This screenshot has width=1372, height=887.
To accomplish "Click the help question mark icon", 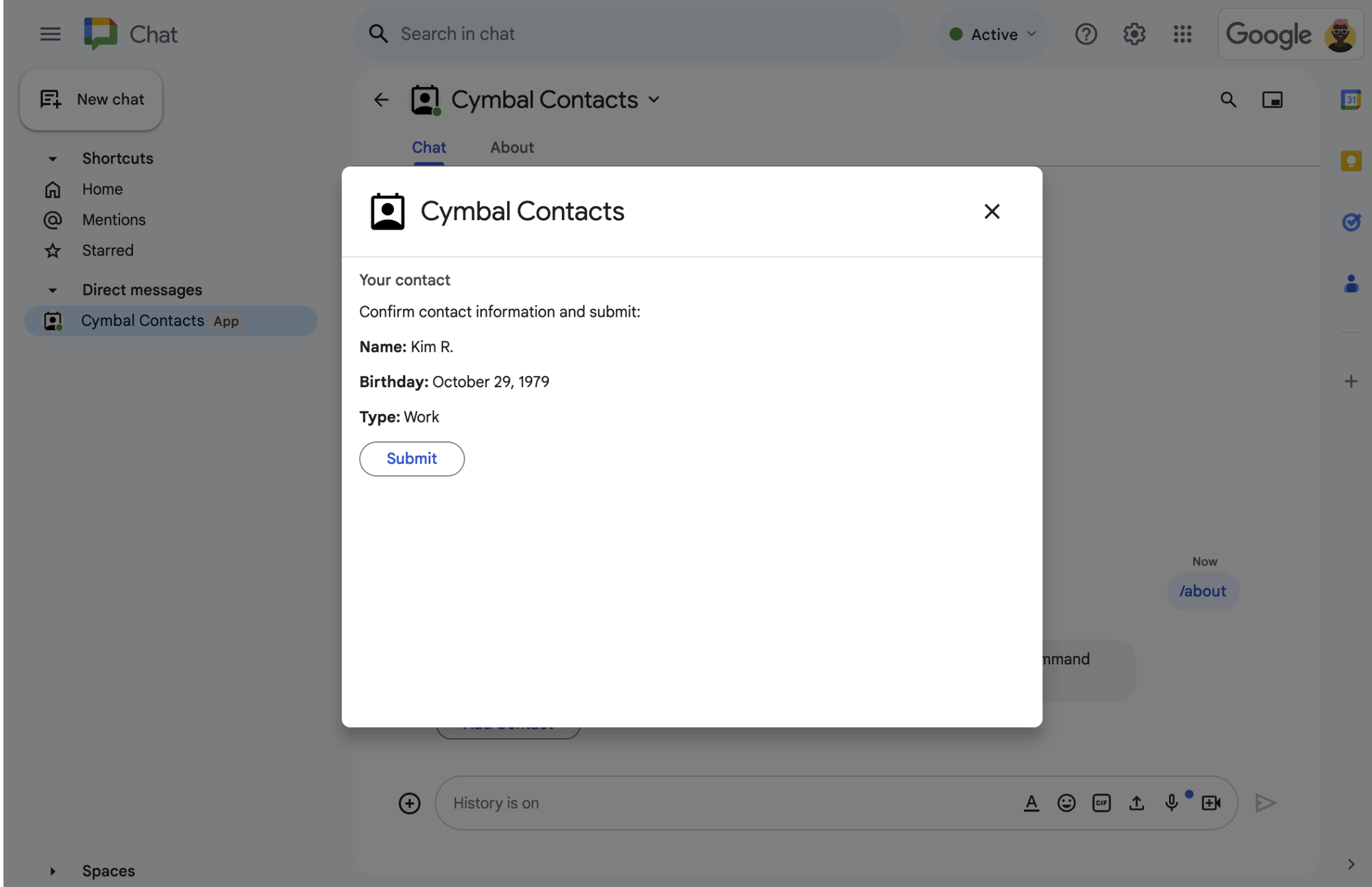I will pyautogui.click(x=1086, y=34).
